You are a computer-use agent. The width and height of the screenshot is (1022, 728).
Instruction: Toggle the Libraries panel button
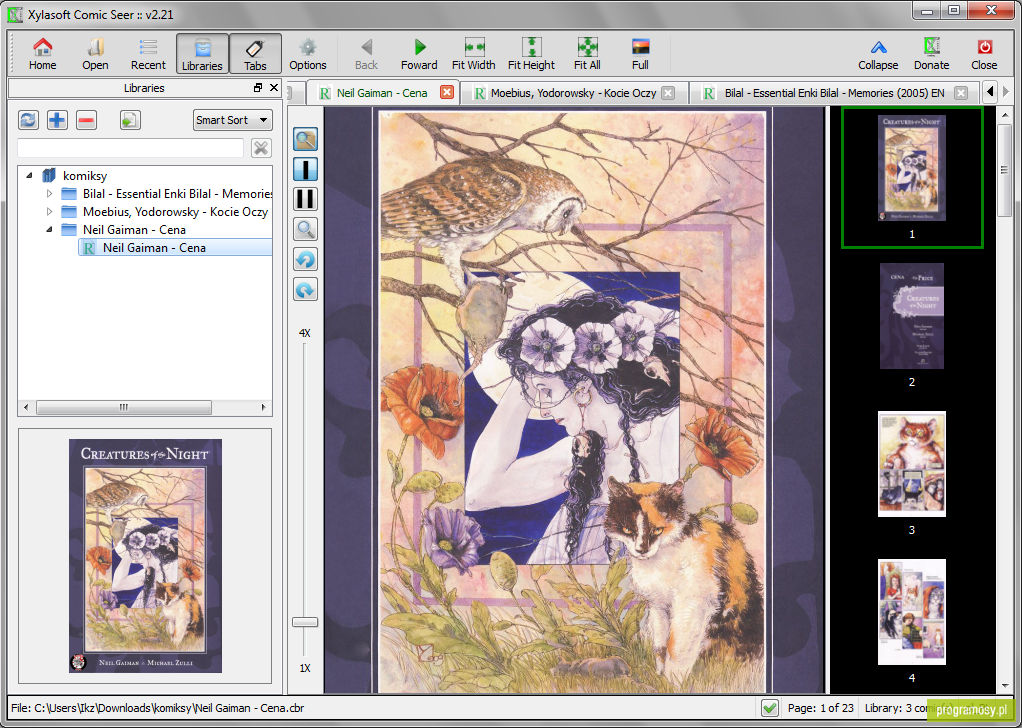(202, 54)
